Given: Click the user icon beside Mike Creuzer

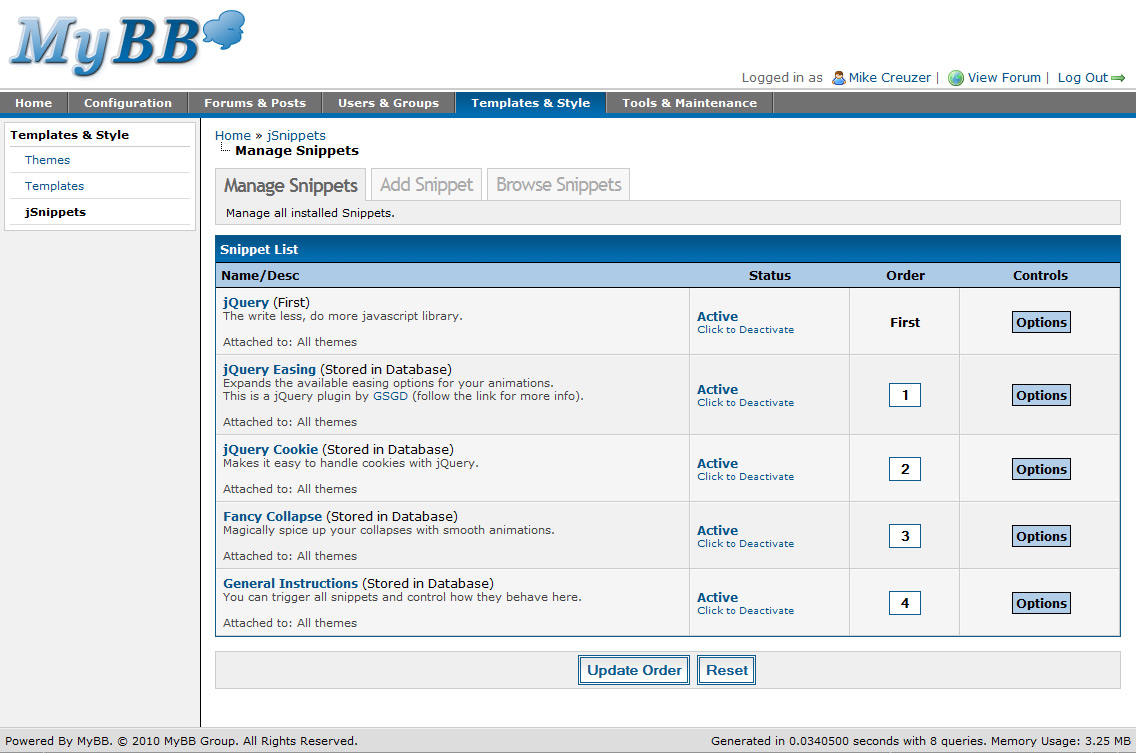Looking at the screenshot, I should [839, 78].
